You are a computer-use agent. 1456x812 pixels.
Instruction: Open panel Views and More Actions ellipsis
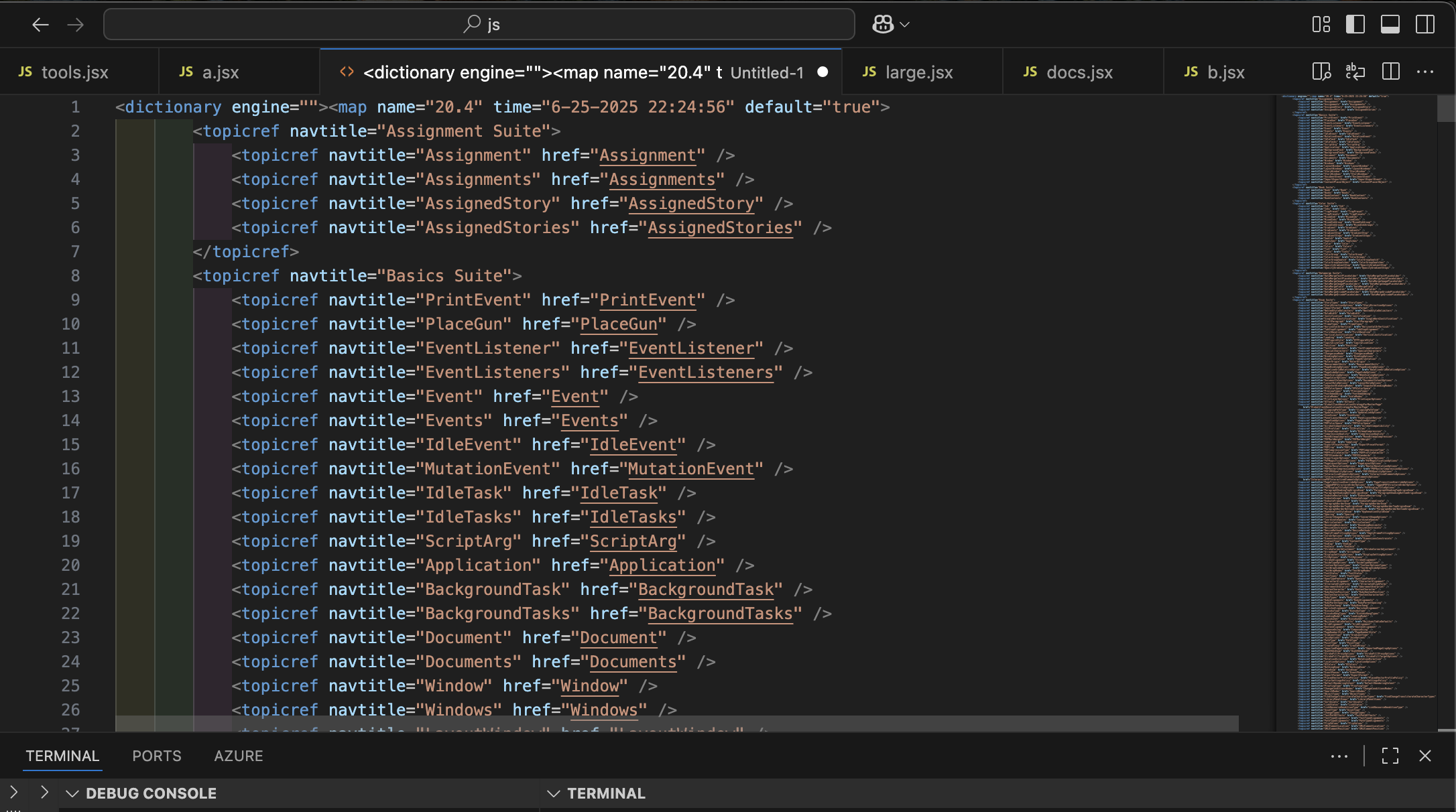tap(1339, 756)
